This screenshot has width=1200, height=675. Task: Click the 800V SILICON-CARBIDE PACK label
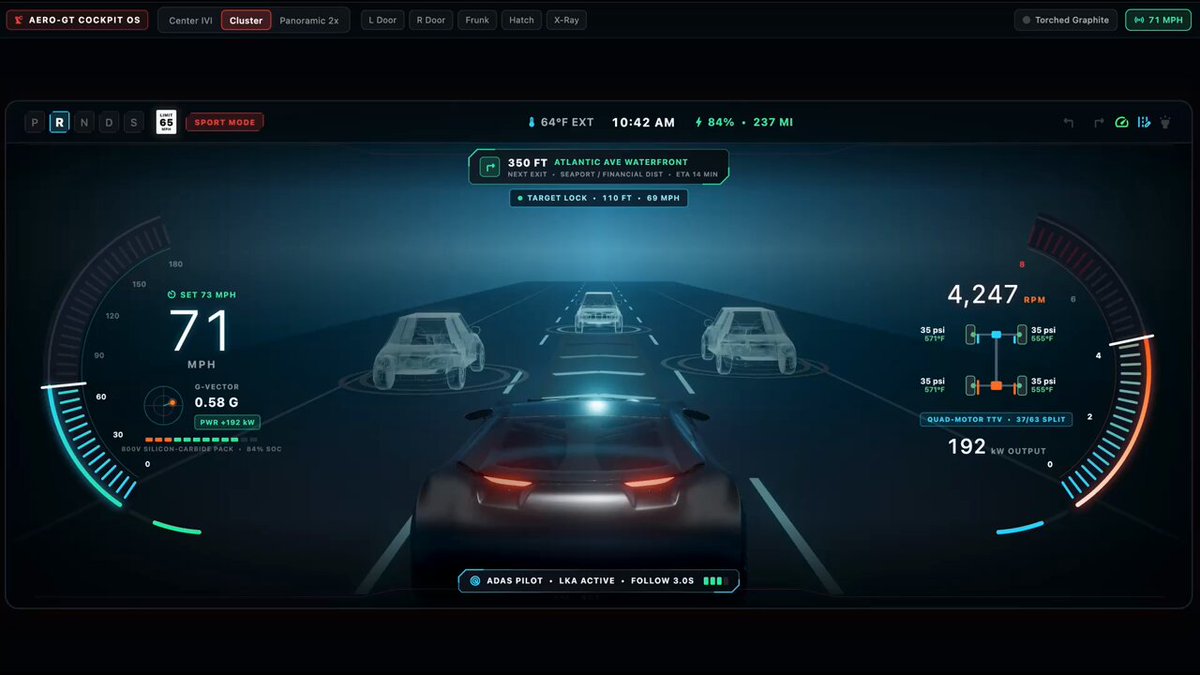coord(177,449)
